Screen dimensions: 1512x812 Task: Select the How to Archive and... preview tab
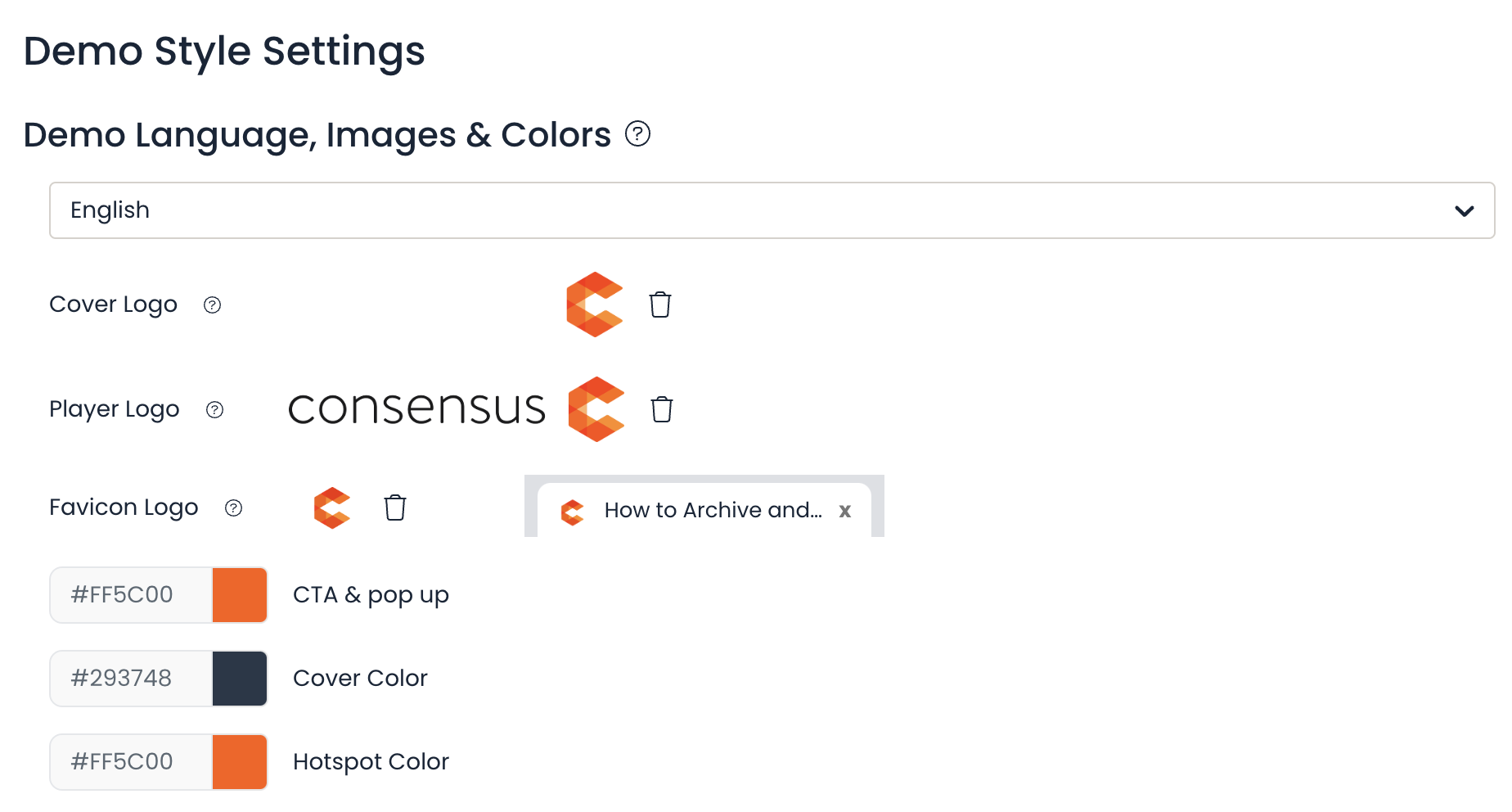pyautogui.click(x=704, y=510)
